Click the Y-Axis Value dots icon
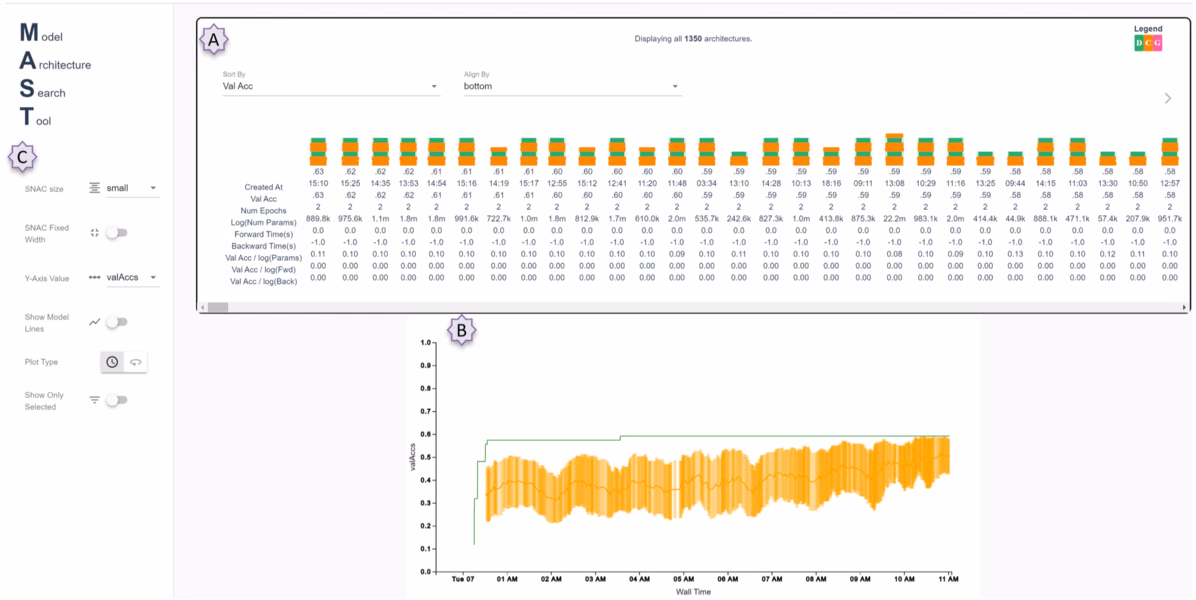 pos(95,278)
